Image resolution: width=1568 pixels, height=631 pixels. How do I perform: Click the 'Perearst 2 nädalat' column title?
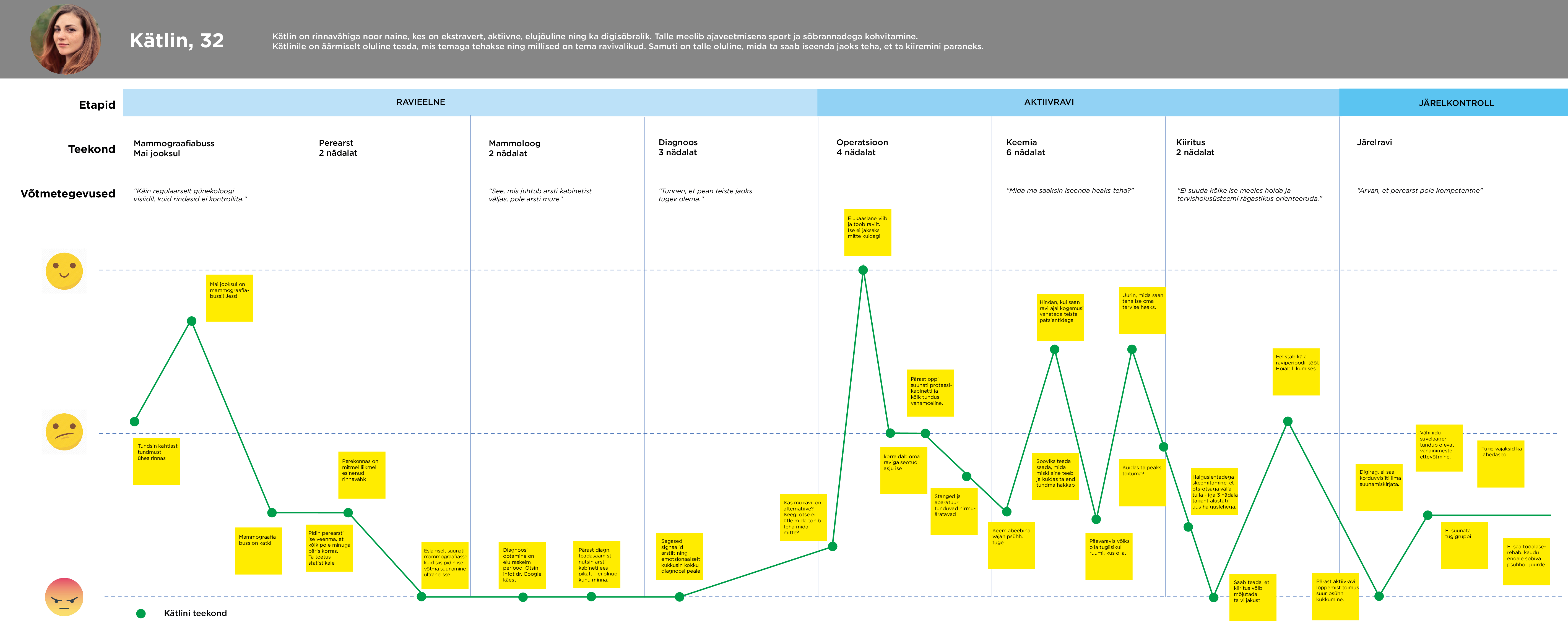(x=338, y=148)
